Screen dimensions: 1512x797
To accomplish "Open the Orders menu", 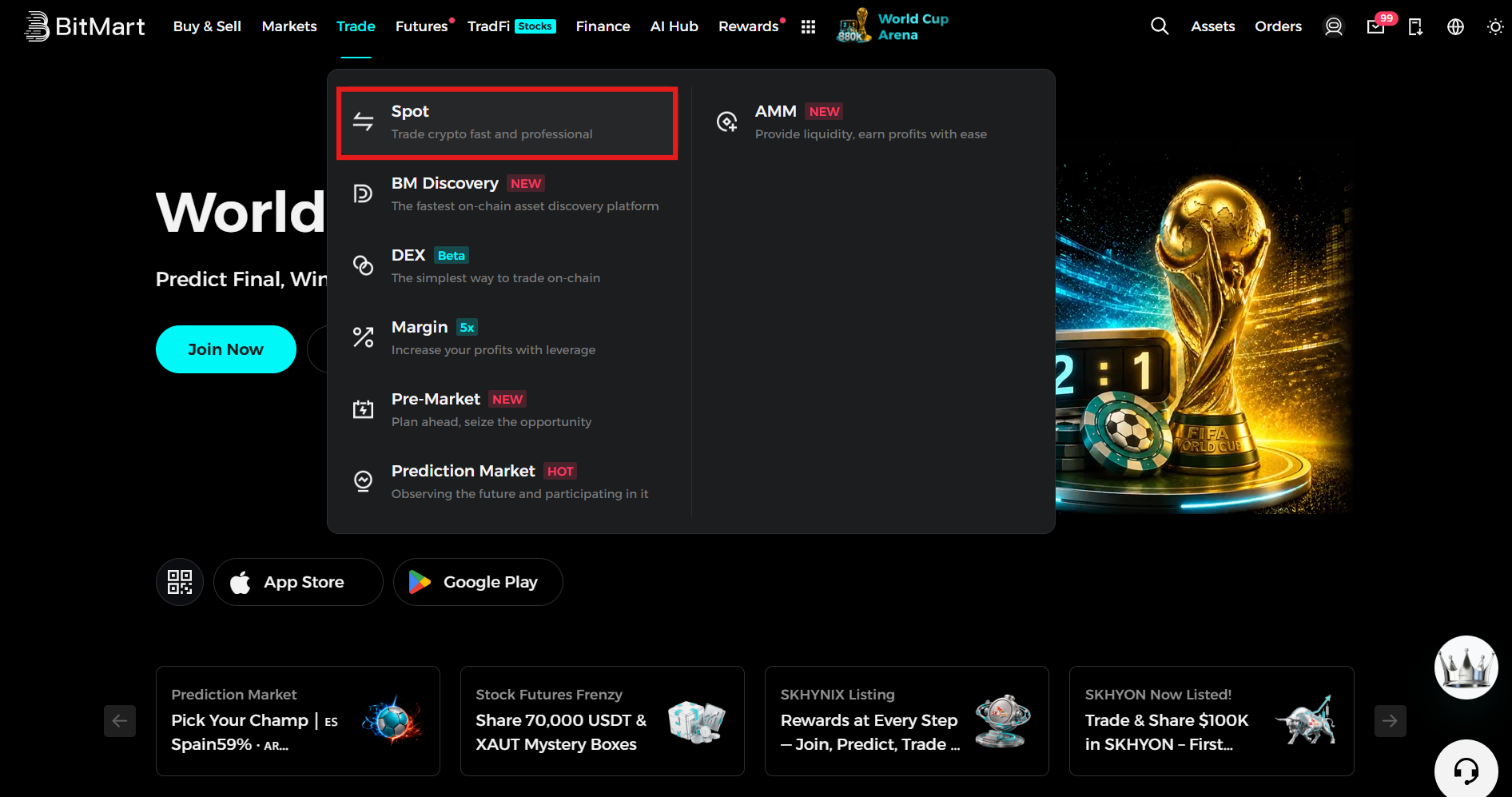I will (x=1278, y=26).
